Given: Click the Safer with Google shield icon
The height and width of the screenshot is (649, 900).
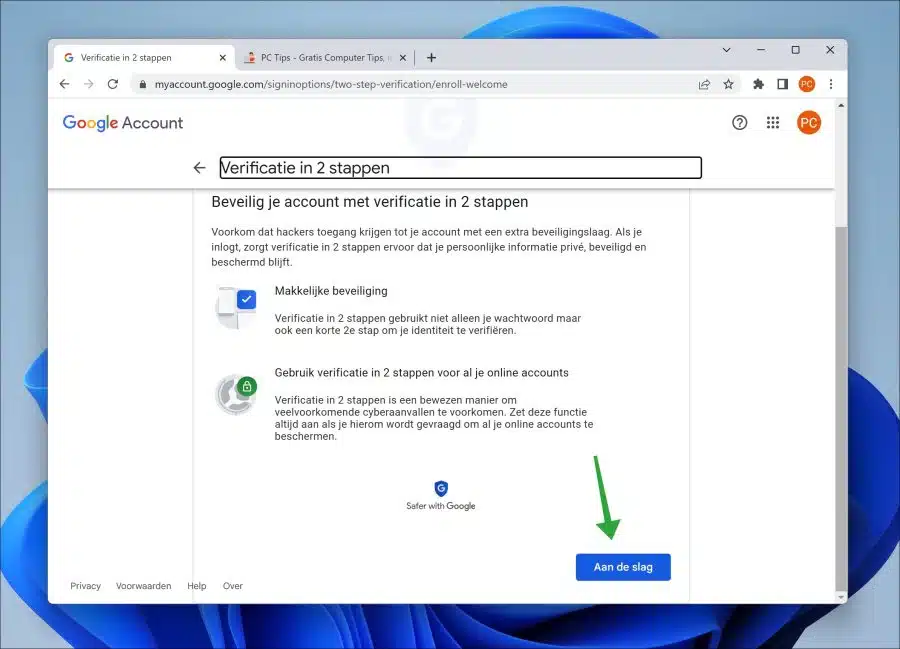Looking at the screenshot, I should [x=441, y=488].
